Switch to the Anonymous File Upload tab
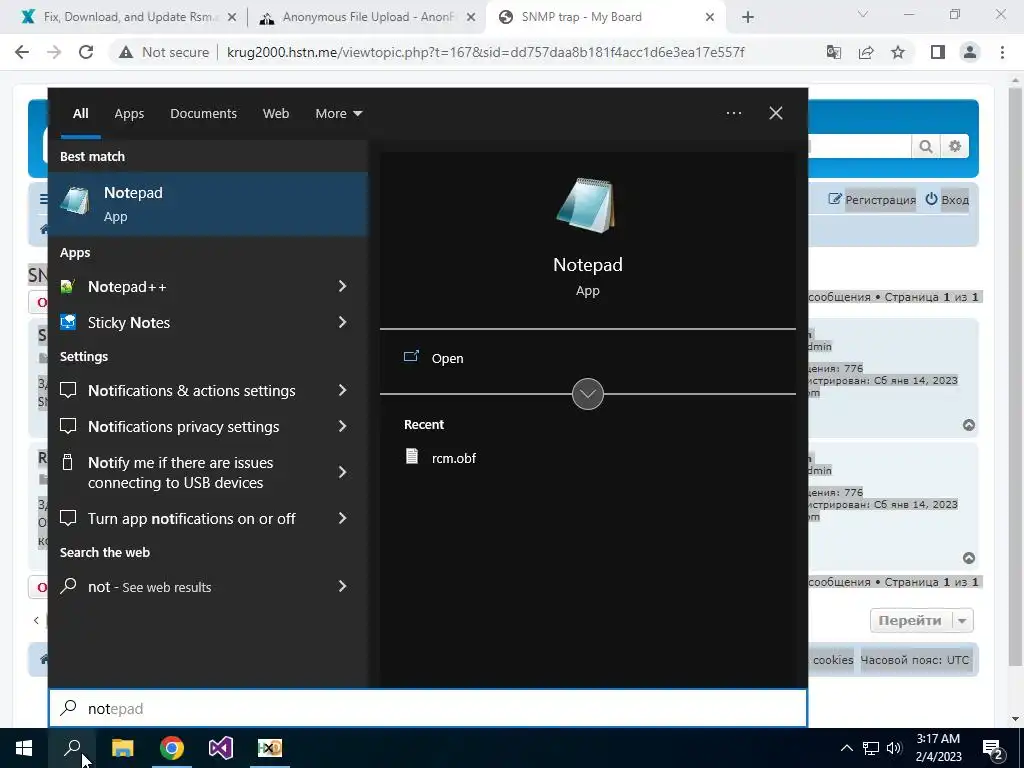 [366, 17]
